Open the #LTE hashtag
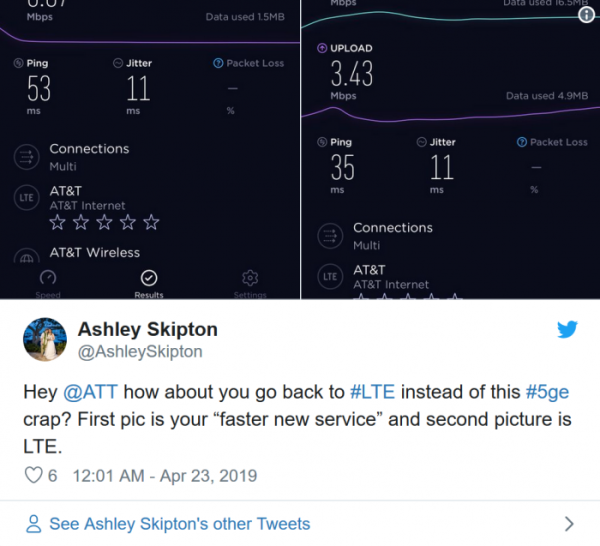 coord(372,392)
